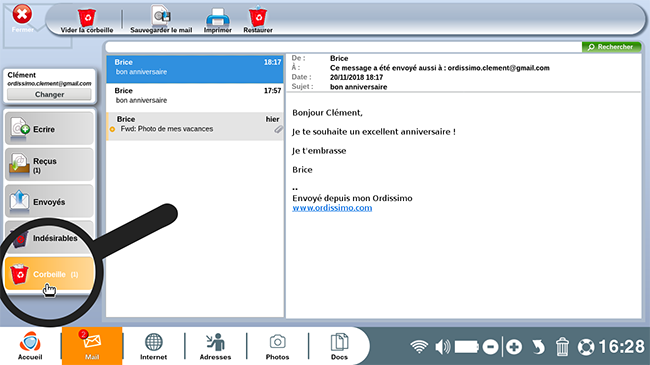Click the zoom in plus icon
The image size is (650, 365).
tap(514, 347)
